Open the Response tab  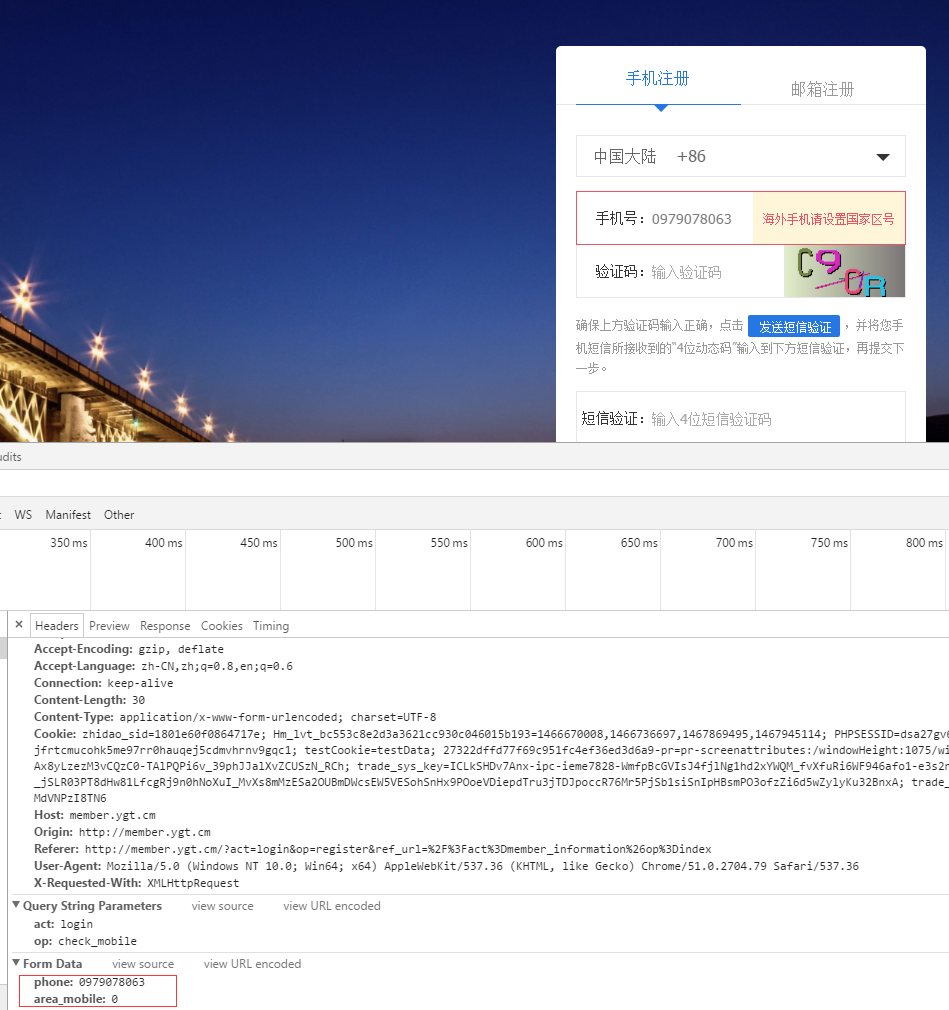coord(164,625)
